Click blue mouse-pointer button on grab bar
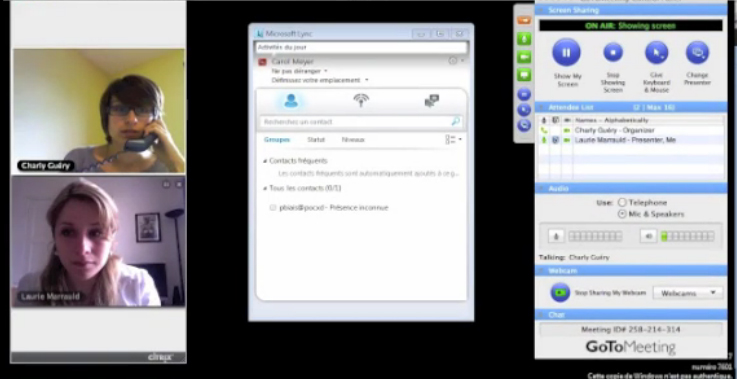Image resolution: width=737 pixels, height=379 pixels. pyautogui.click(x=524, y=110)
